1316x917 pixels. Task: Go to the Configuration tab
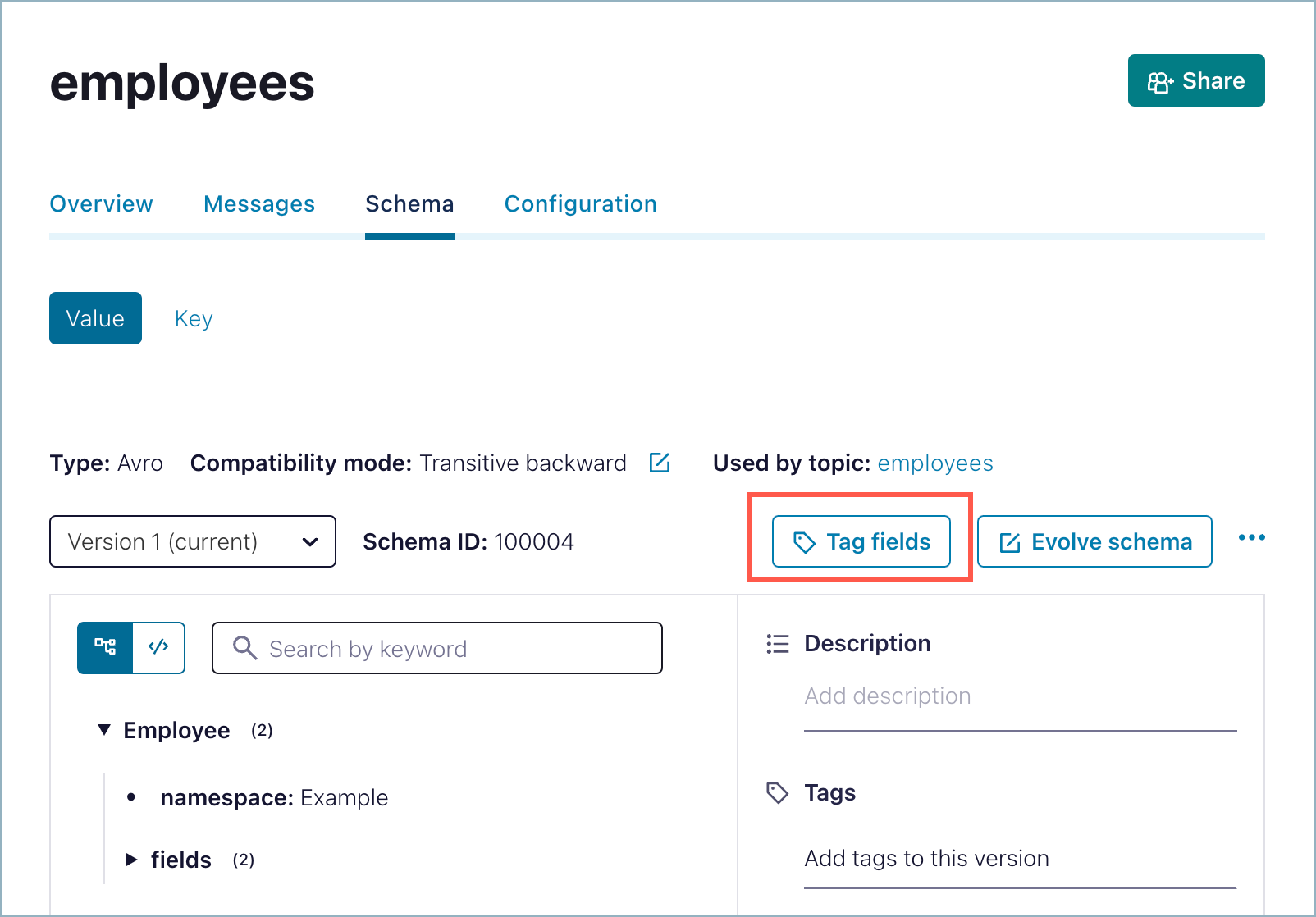(x=580, y=203)
